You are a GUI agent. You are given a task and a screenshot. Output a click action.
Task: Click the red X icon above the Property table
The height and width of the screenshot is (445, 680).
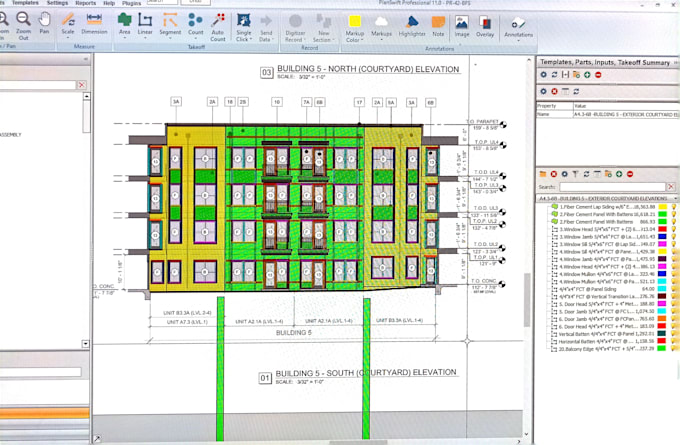(x=554, y=91)
